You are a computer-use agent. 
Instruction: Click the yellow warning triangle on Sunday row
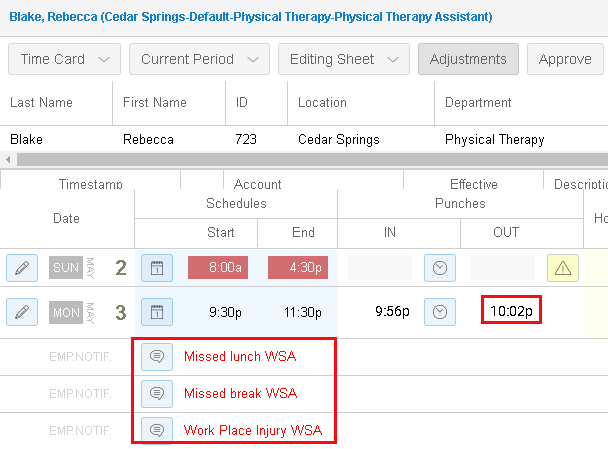click(x=563, y=268)
